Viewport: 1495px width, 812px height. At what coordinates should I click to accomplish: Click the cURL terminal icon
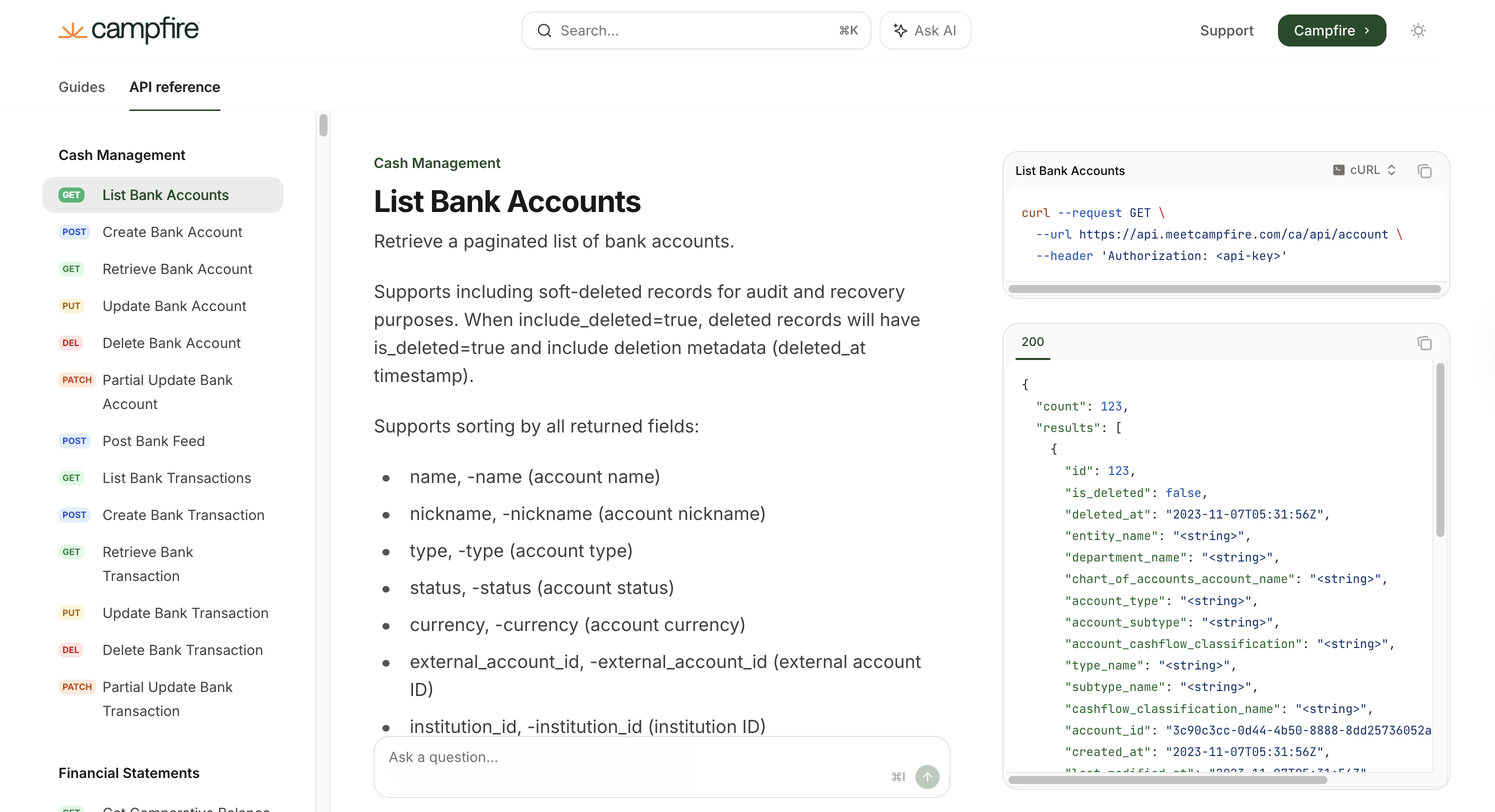click(x=1338, y=170)
